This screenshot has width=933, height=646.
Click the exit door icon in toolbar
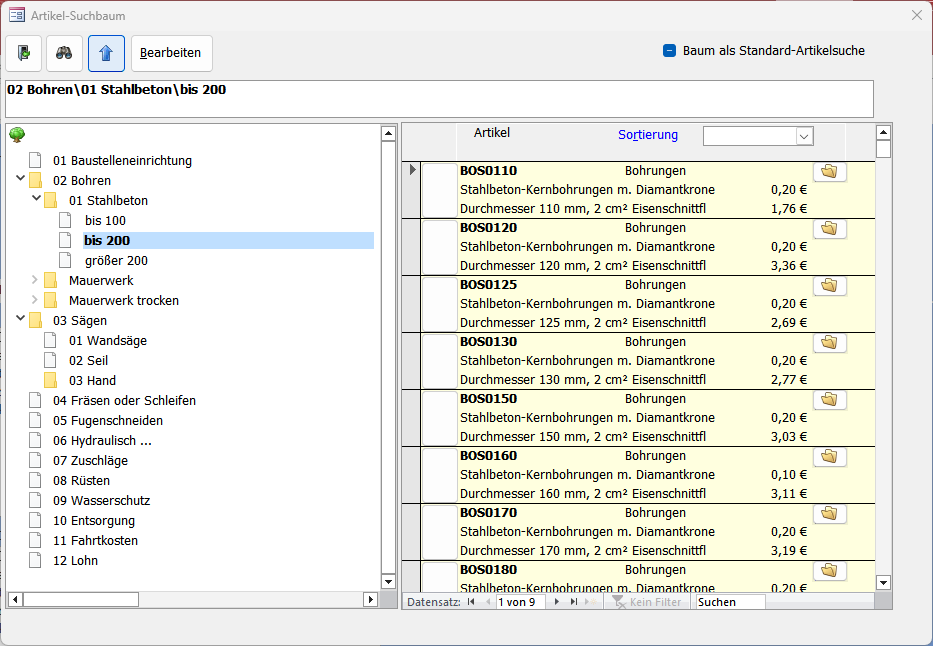click(x=24, y=53)
